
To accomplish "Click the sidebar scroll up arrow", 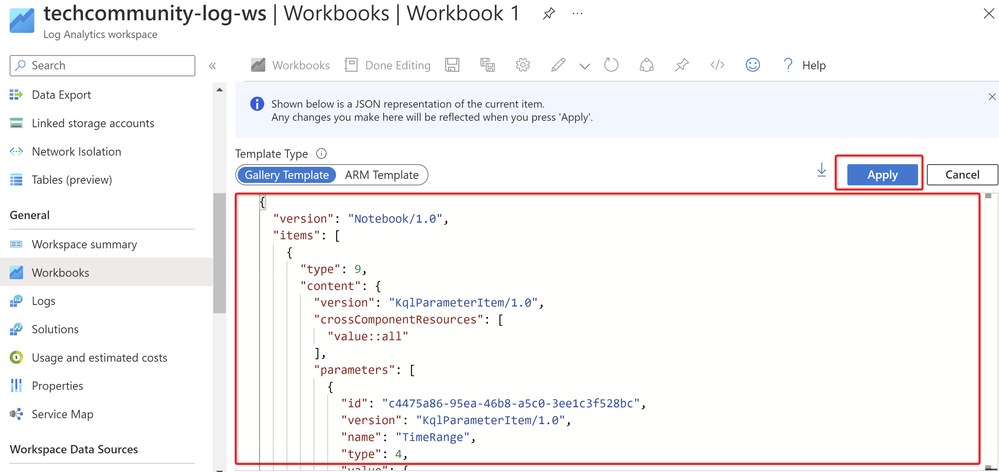I will (x=220, y=90).
